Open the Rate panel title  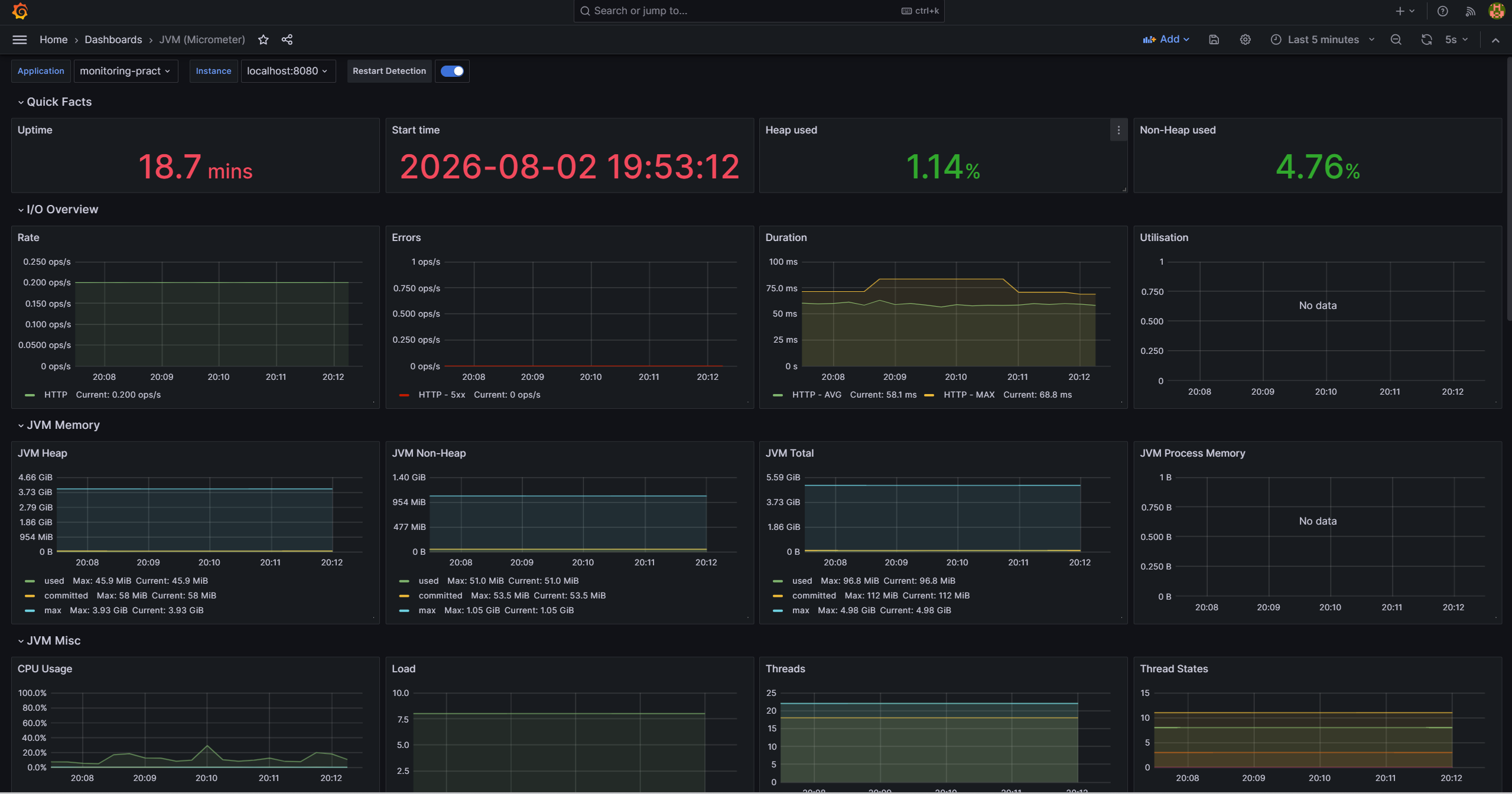(x=28, y=237)
